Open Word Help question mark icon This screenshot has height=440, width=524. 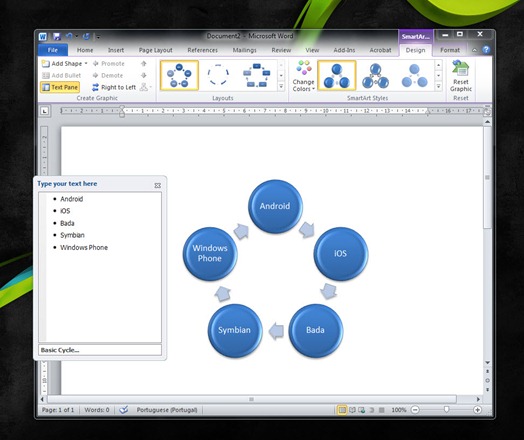(486, 50)
